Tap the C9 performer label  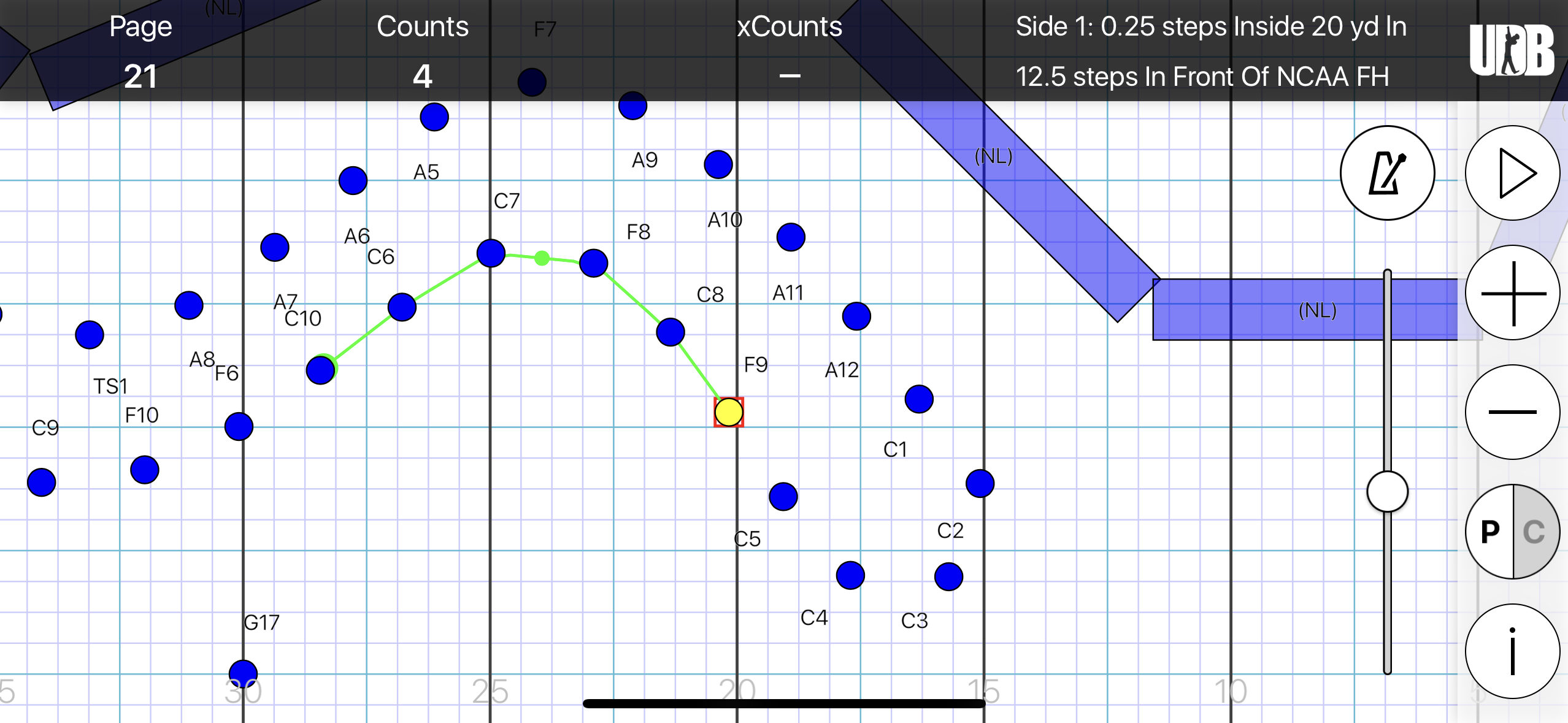45,428
